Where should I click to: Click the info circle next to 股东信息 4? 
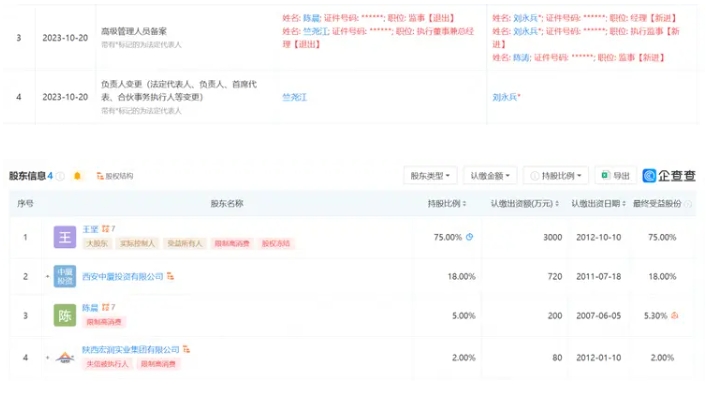pyautogui.click(x=60, y=176)
